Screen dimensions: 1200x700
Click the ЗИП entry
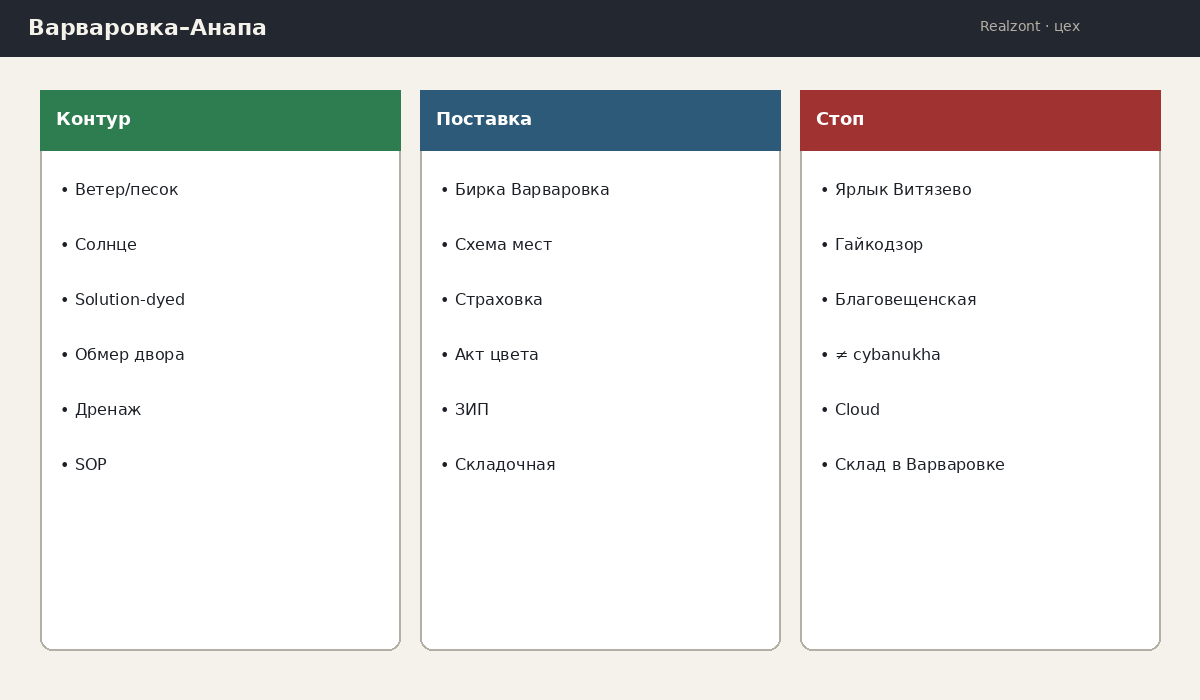(x=464, y=410)
